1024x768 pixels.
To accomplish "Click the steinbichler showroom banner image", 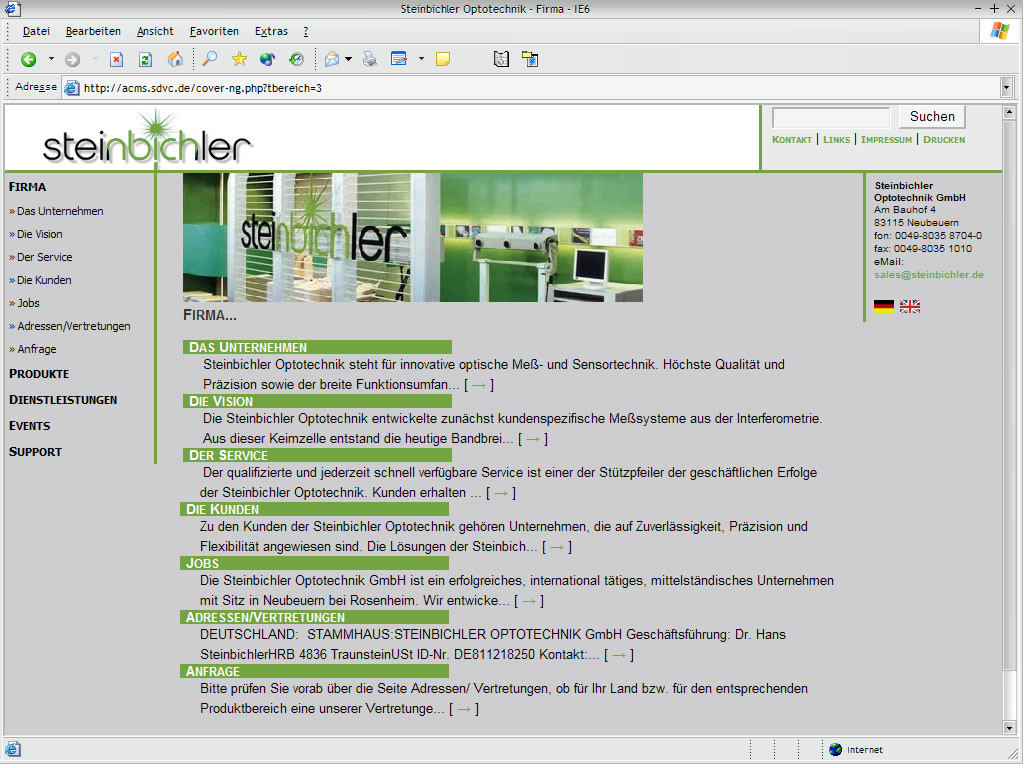I will (413, 238).
